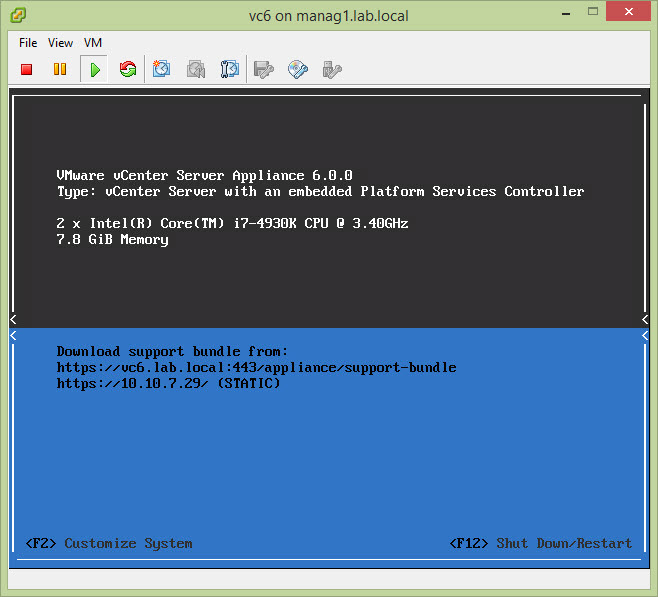Click the vCenter Server Appliance 6.0.0 text
This screenshot has height=597, width=658.
(x=204, y=175)
